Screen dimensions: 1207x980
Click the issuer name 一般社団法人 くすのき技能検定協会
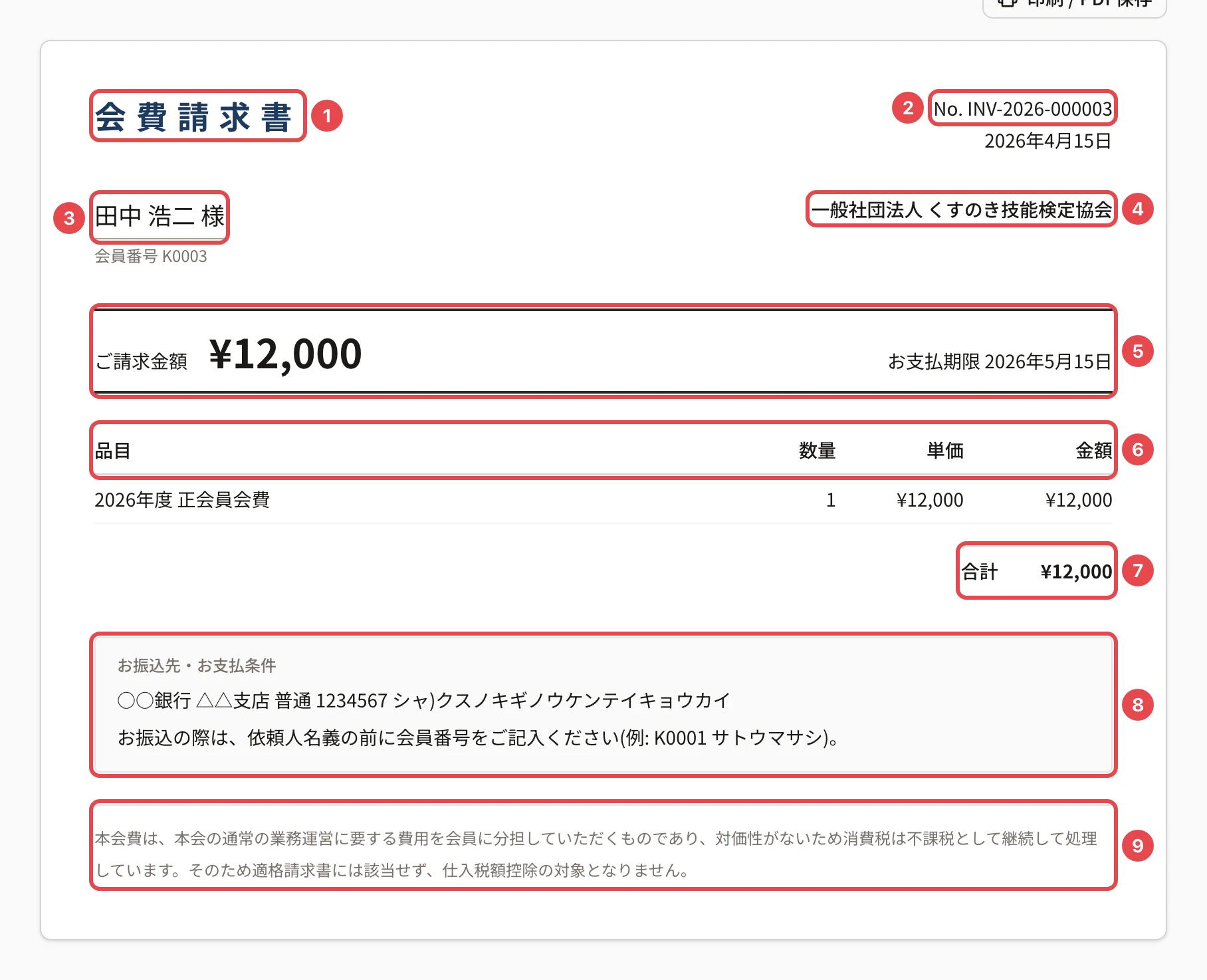pos(961,210)
